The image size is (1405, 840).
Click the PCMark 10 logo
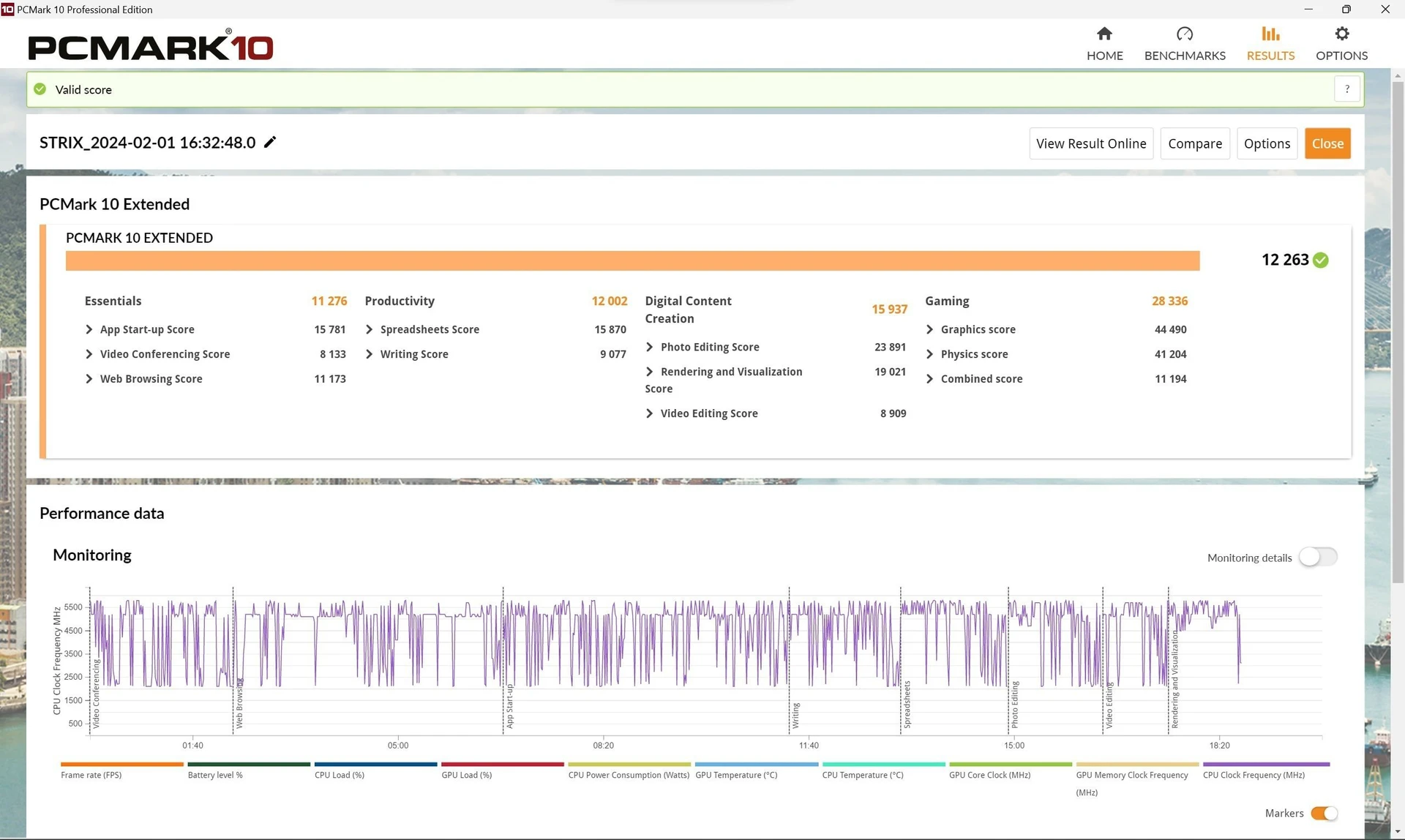pyautogui.click(x=151, y=45)
